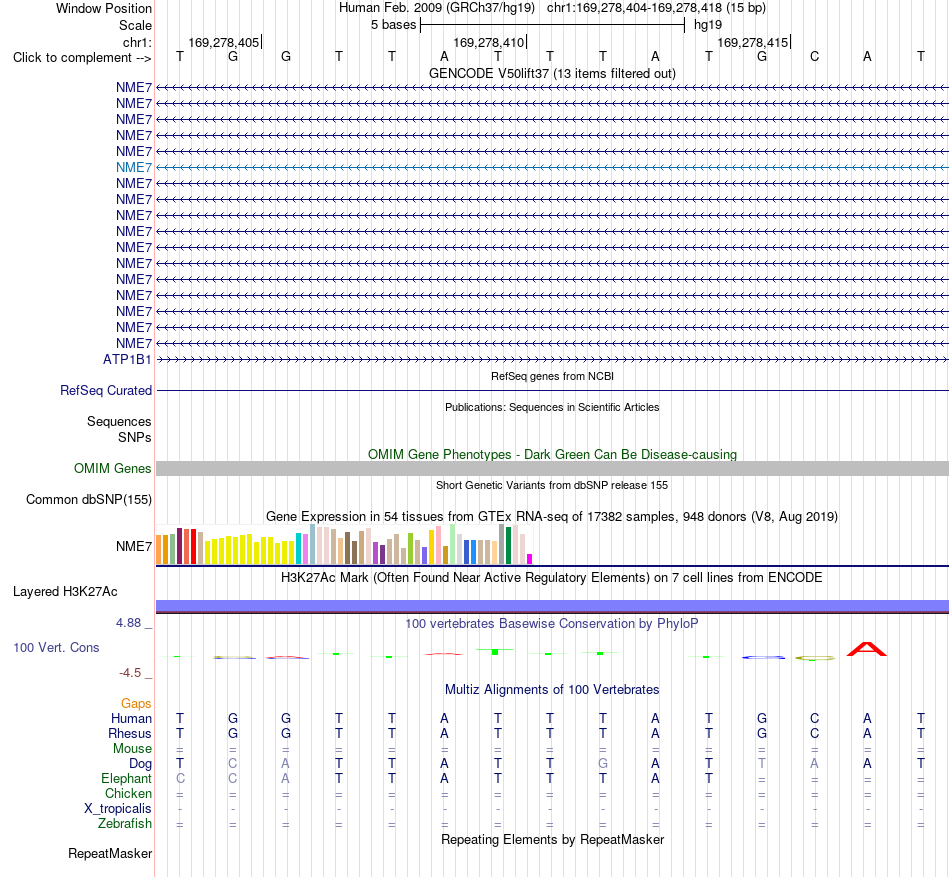The image size is (950, 877).
Task: Click the Sequences track label
Action: [x=119, y=422]
